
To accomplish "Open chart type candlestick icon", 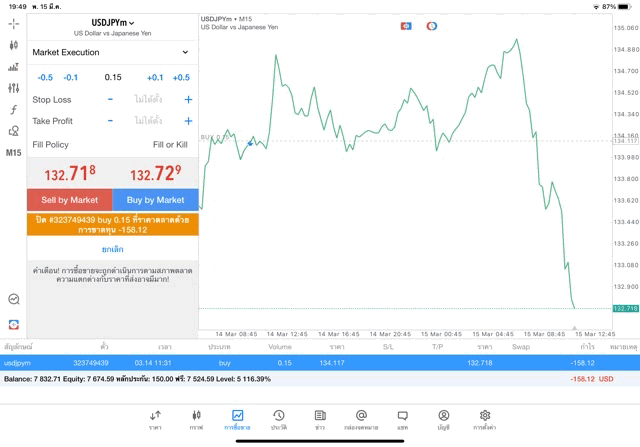I will 13,45.
